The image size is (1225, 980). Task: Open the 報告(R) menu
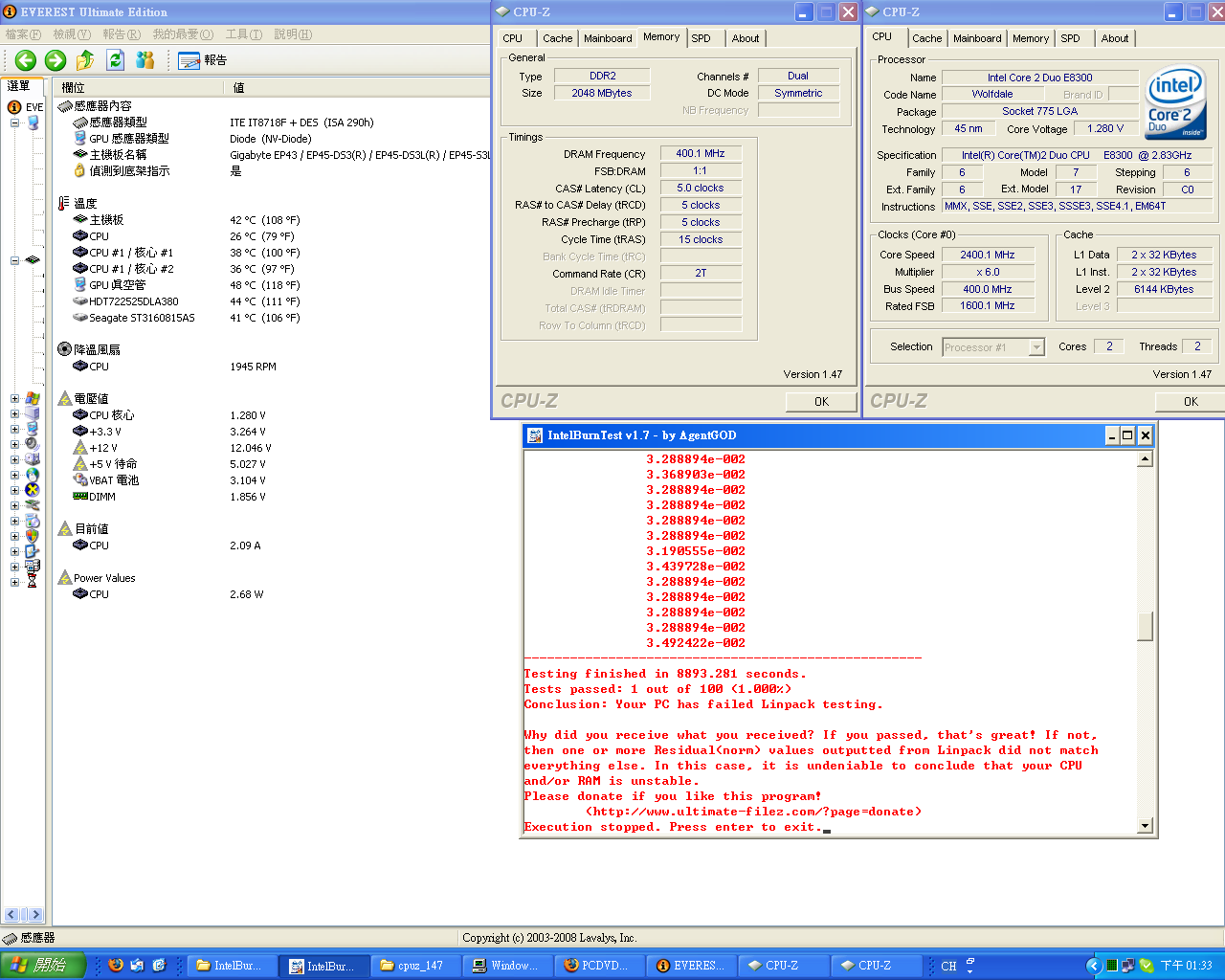(x=122, y=33)
